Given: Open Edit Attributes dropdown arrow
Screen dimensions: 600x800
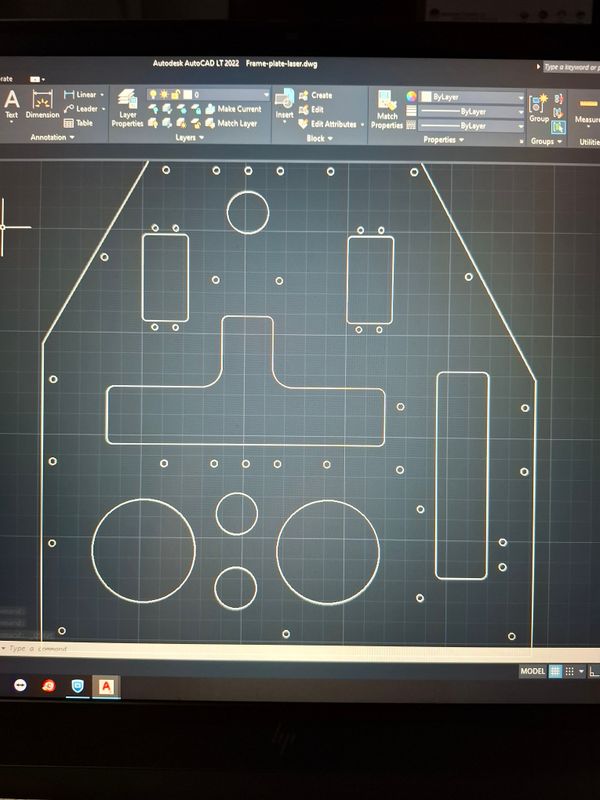Looking at the screenshot, I should (362, 124).
